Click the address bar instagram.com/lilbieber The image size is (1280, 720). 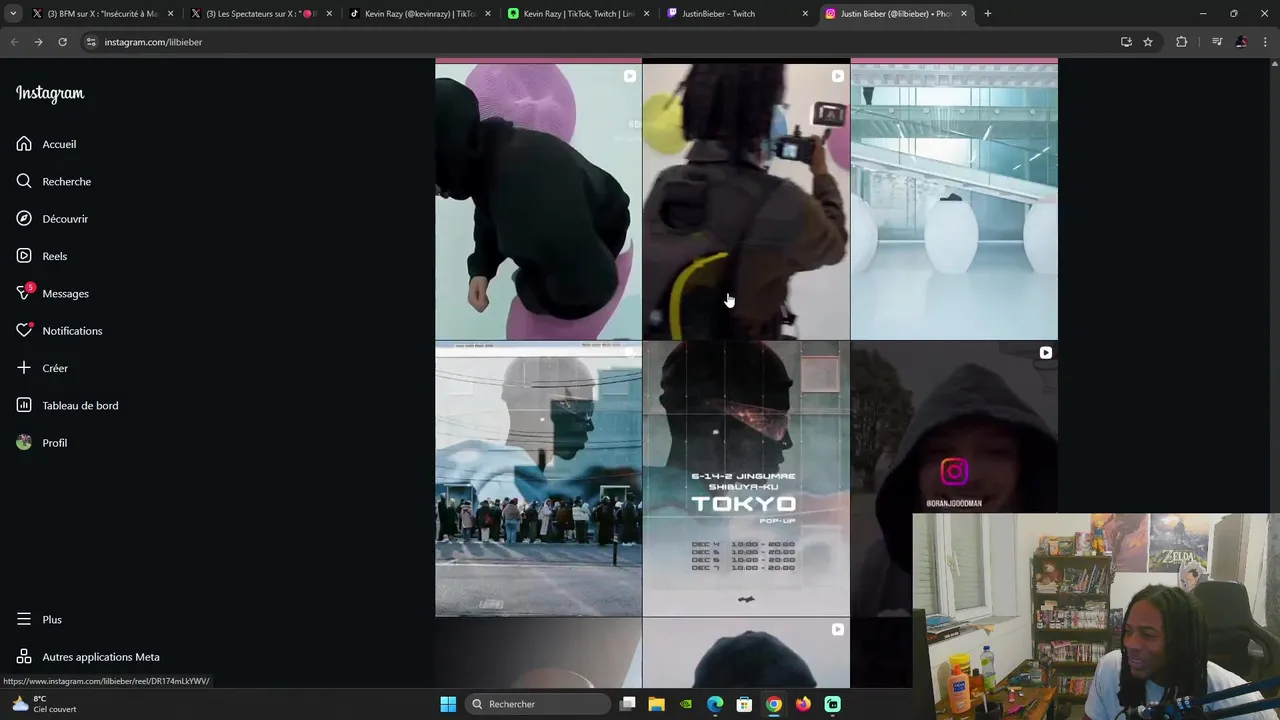click(x=153, y=42)
